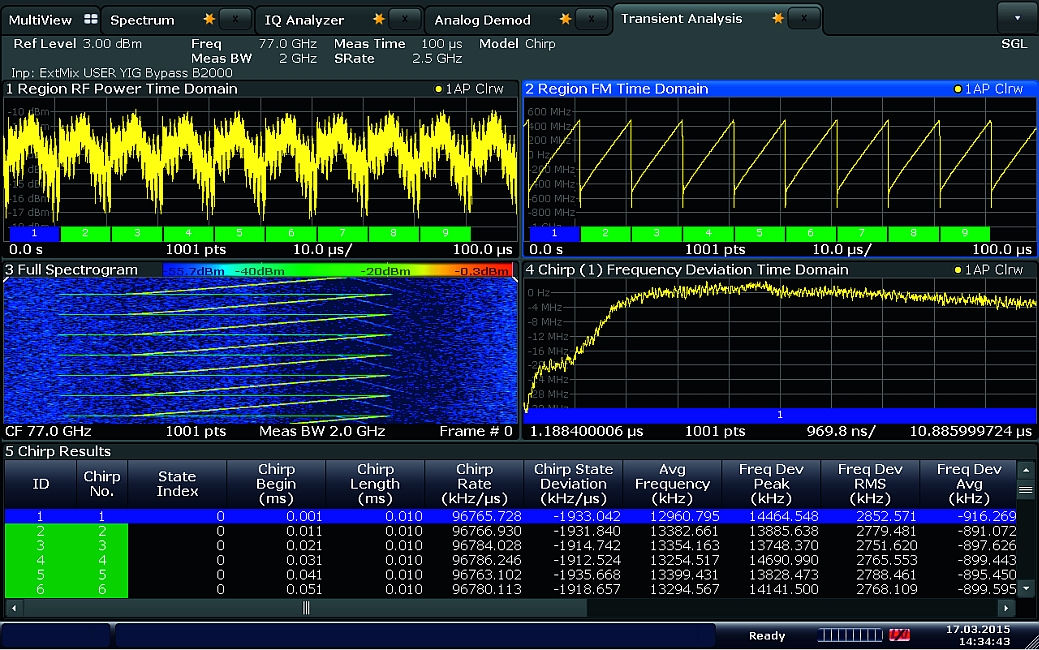Select the Avg Frequency column header

coord(671,484)
